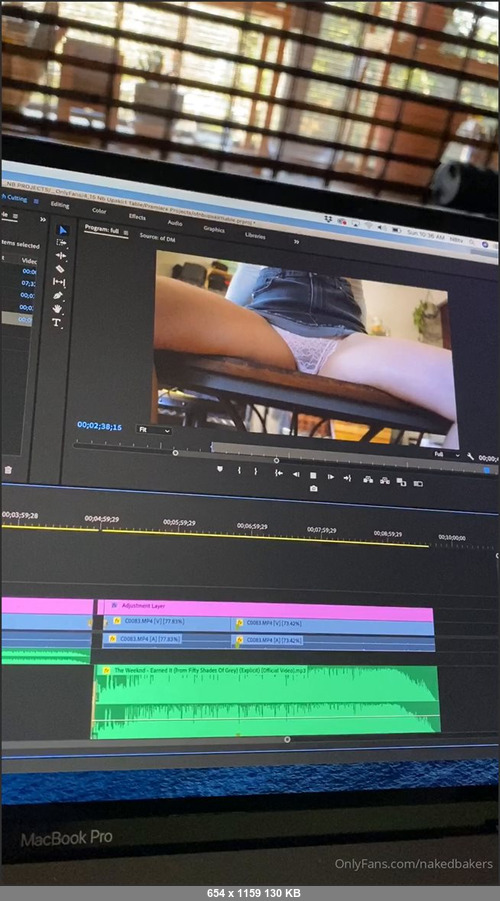Click the Export Frame camera icon
Screen dimensions: 500x901
tap(313, 489)
